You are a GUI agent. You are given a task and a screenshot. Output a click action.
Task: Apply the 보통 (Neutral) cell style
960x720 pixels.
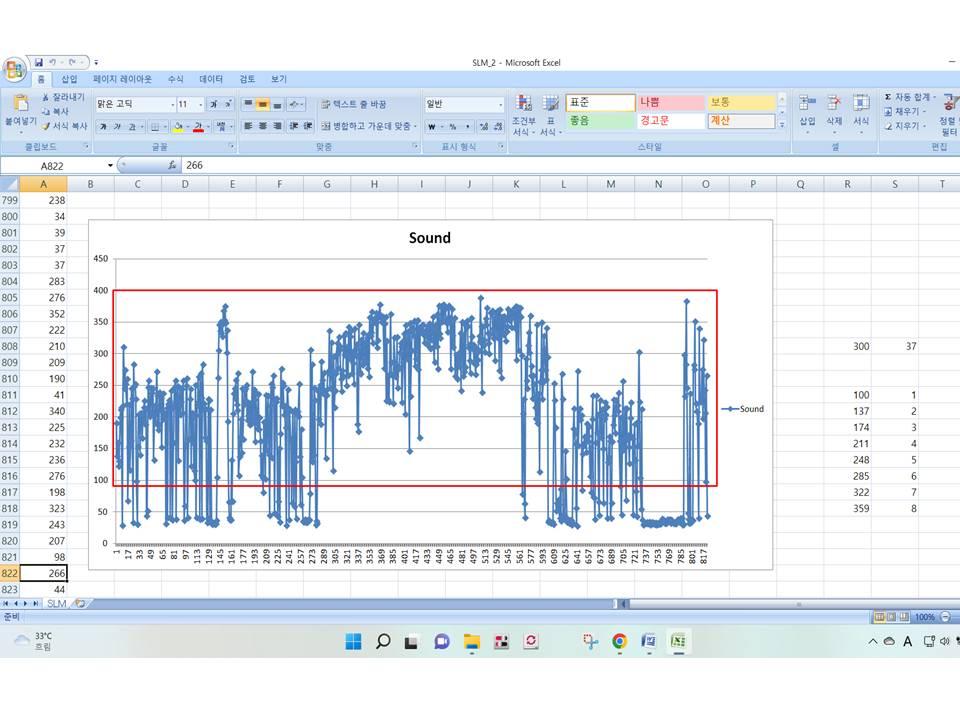(x=741, y=102)
